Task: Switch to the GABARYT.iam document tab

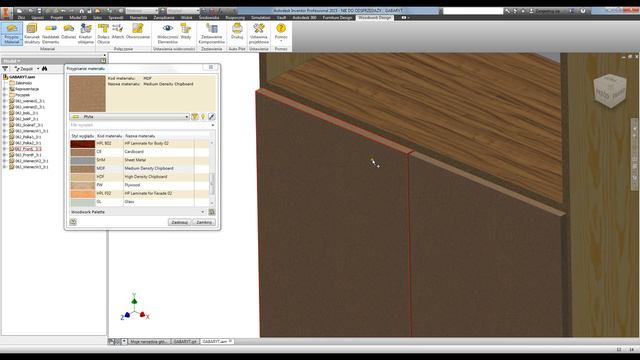Action: [x=216, y=341]
